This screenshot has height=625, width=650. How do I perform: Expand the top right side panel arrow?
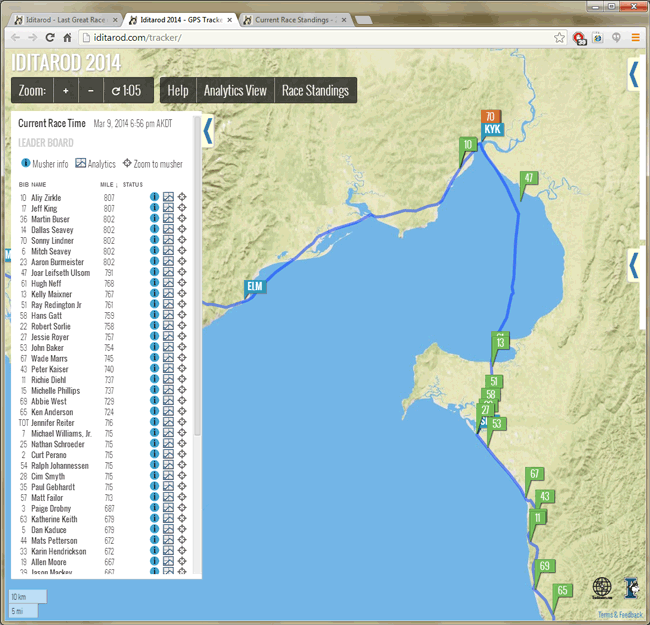click(633, 75)
